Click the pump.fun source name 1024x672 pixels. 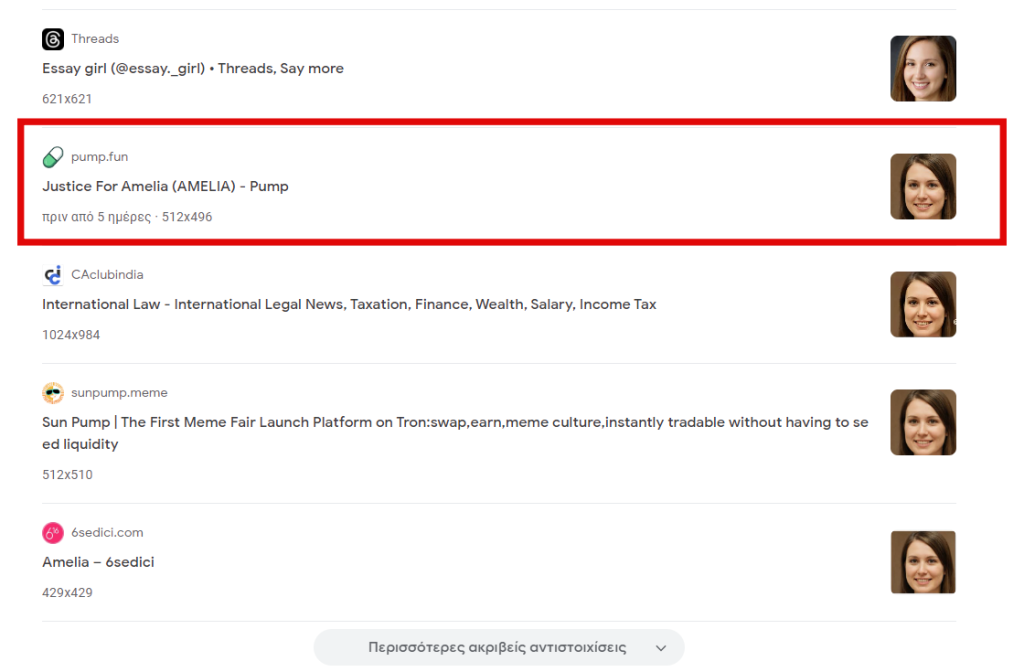coord(99,157)
